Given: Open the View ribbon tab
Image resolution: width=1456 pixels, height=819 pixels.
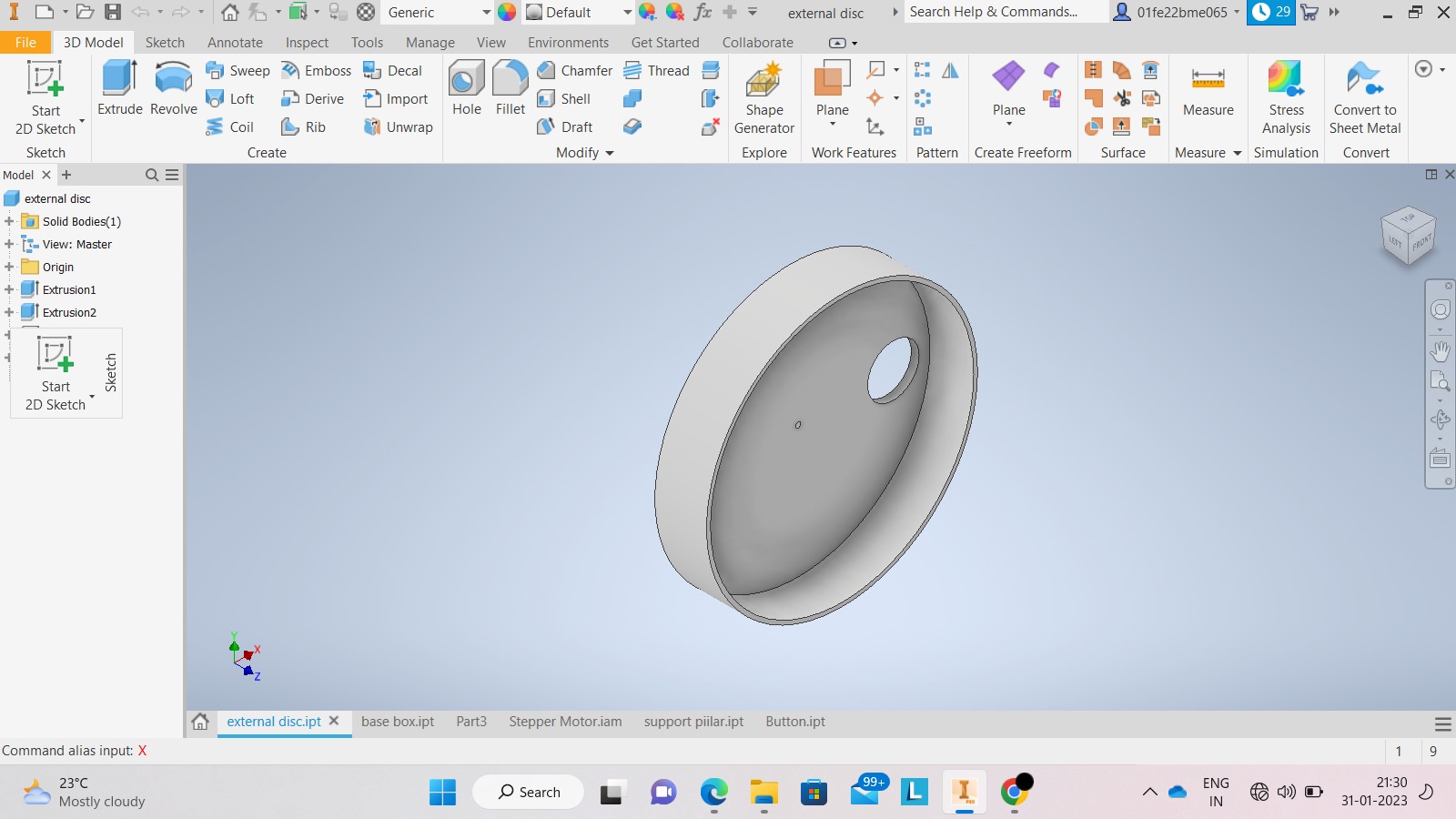Looking at the screenshot, I should pos(491,42).
